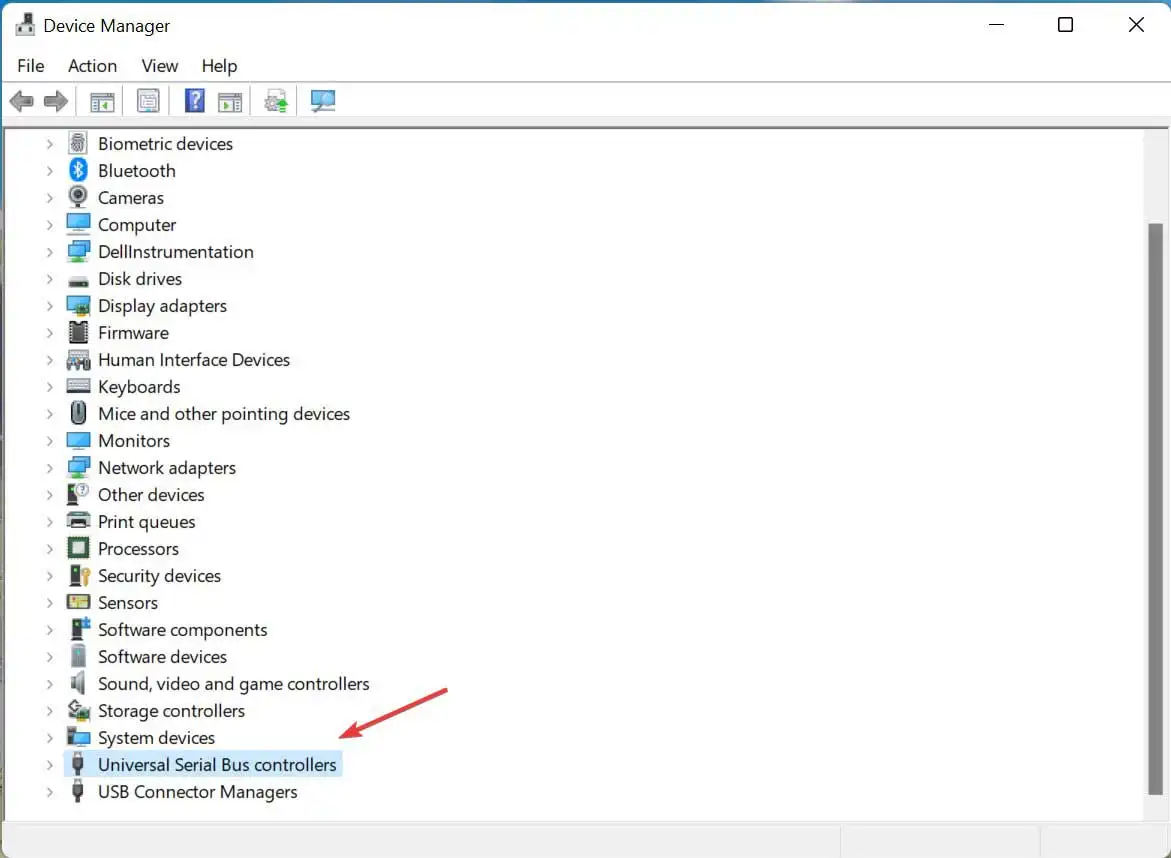Click the vertical scrollbar thumb
This screenshot has height=858, width=1171.
coord(1155,508)
